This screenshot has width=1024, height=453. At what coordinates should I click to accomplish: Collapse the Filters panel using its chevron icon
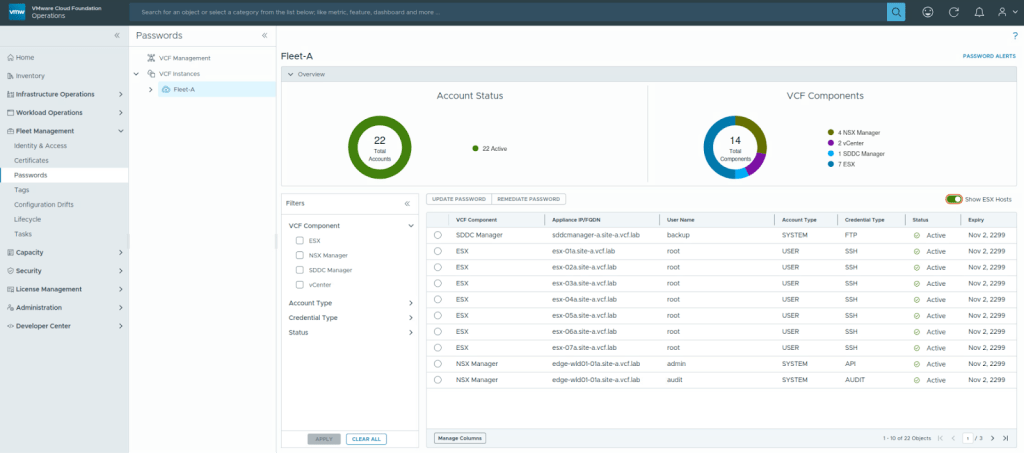coord(407,203)
